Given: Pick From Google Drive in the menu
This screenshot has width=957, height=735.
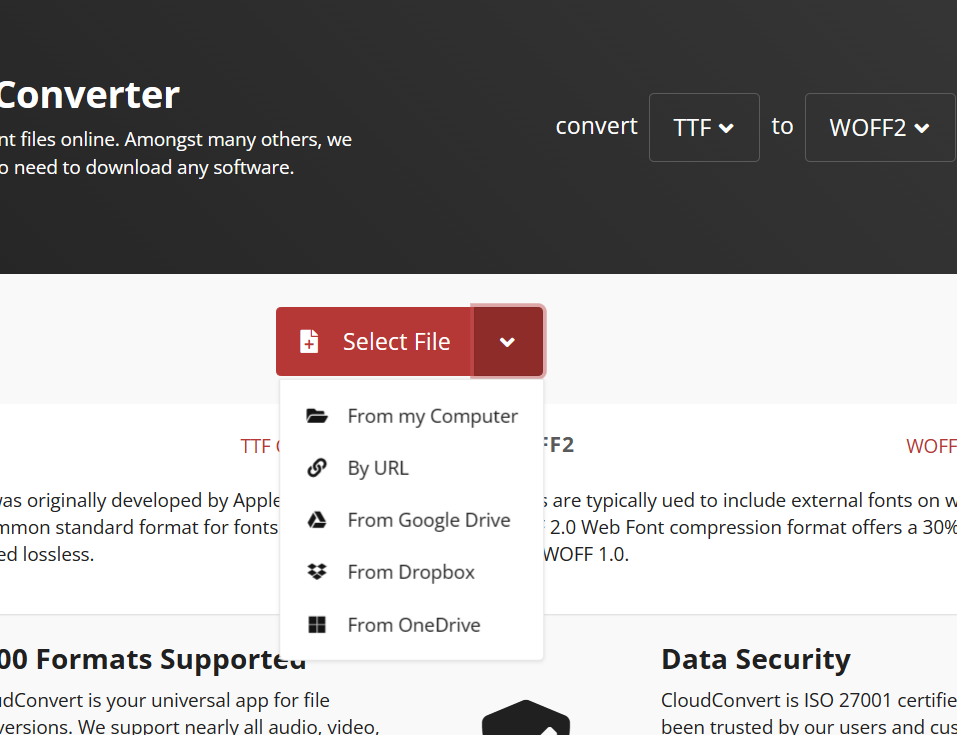Looking at the screenshot, I should [428, 520].
